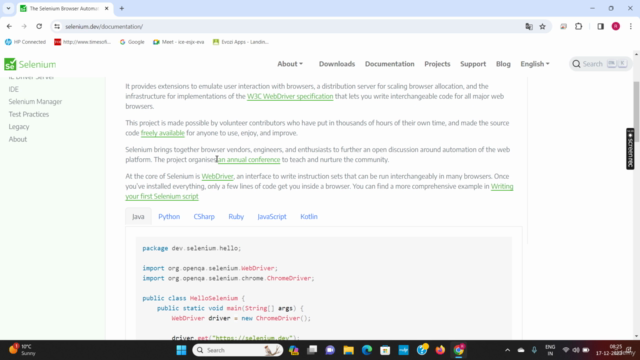Open Selenium Manager in the sidebar
Screen dimensions: 640x360
35,102
